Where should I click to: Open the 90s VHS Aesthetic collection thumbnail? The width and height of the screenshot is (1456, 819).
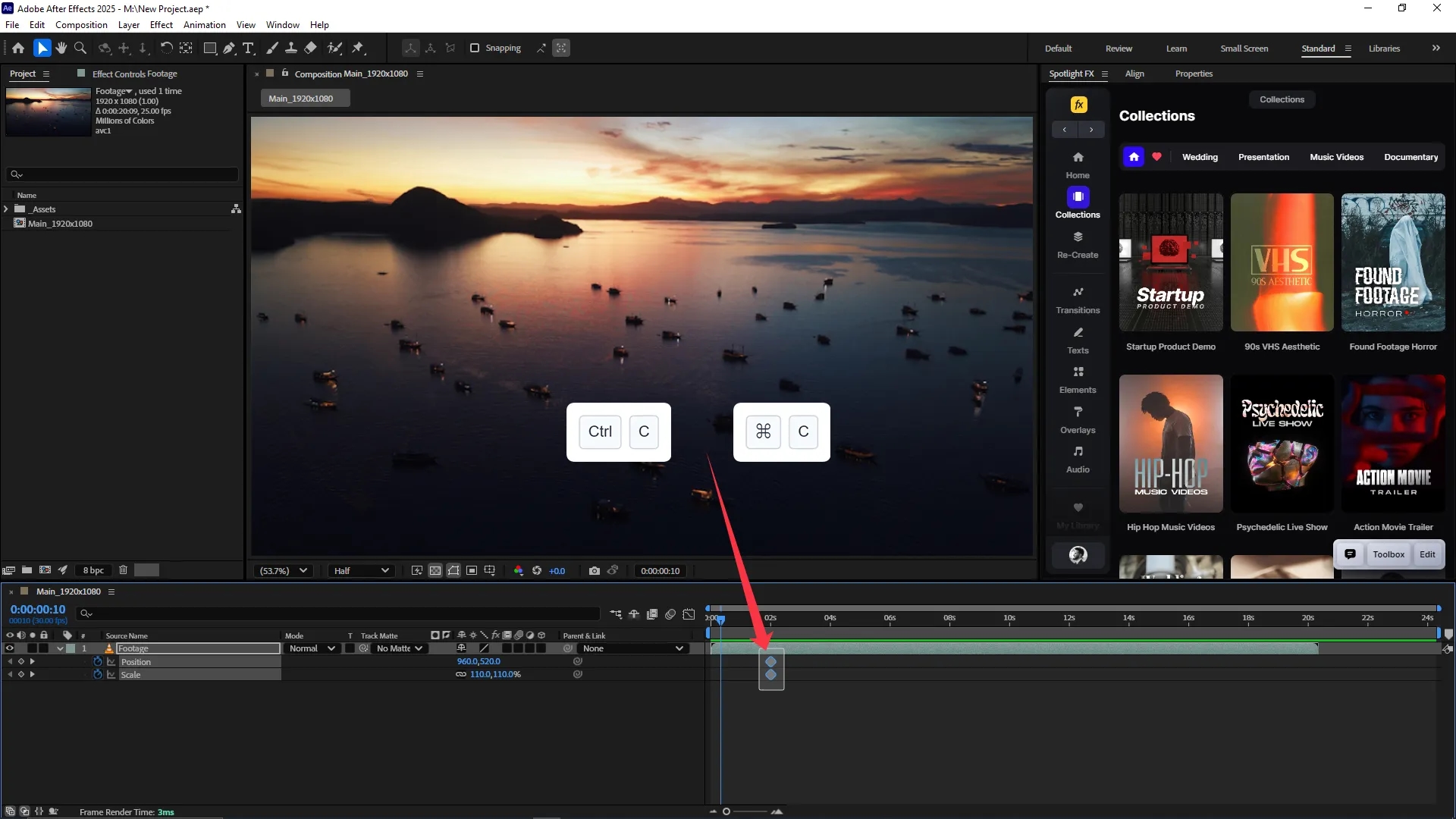tap(1282, 262)
